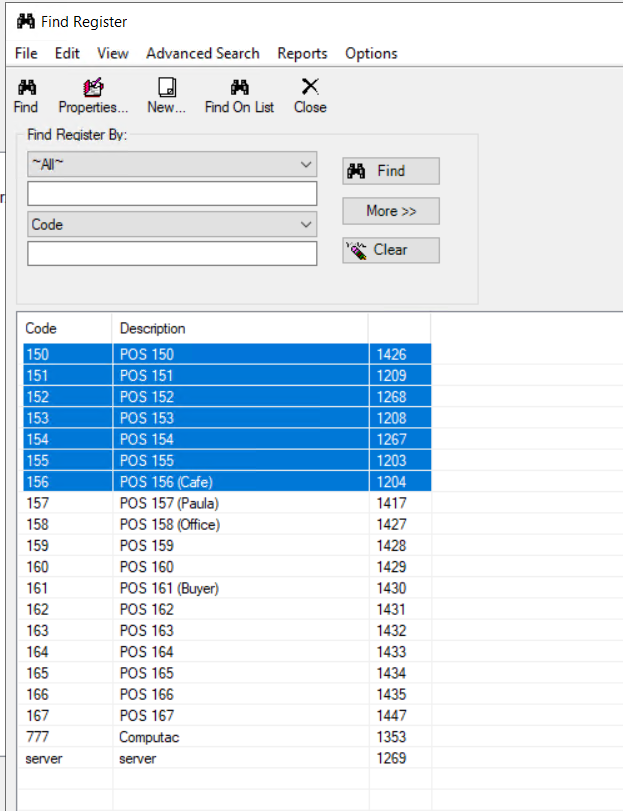Click code 777 cell
This screenshot has width=623, height=811.
coord(37,737)
